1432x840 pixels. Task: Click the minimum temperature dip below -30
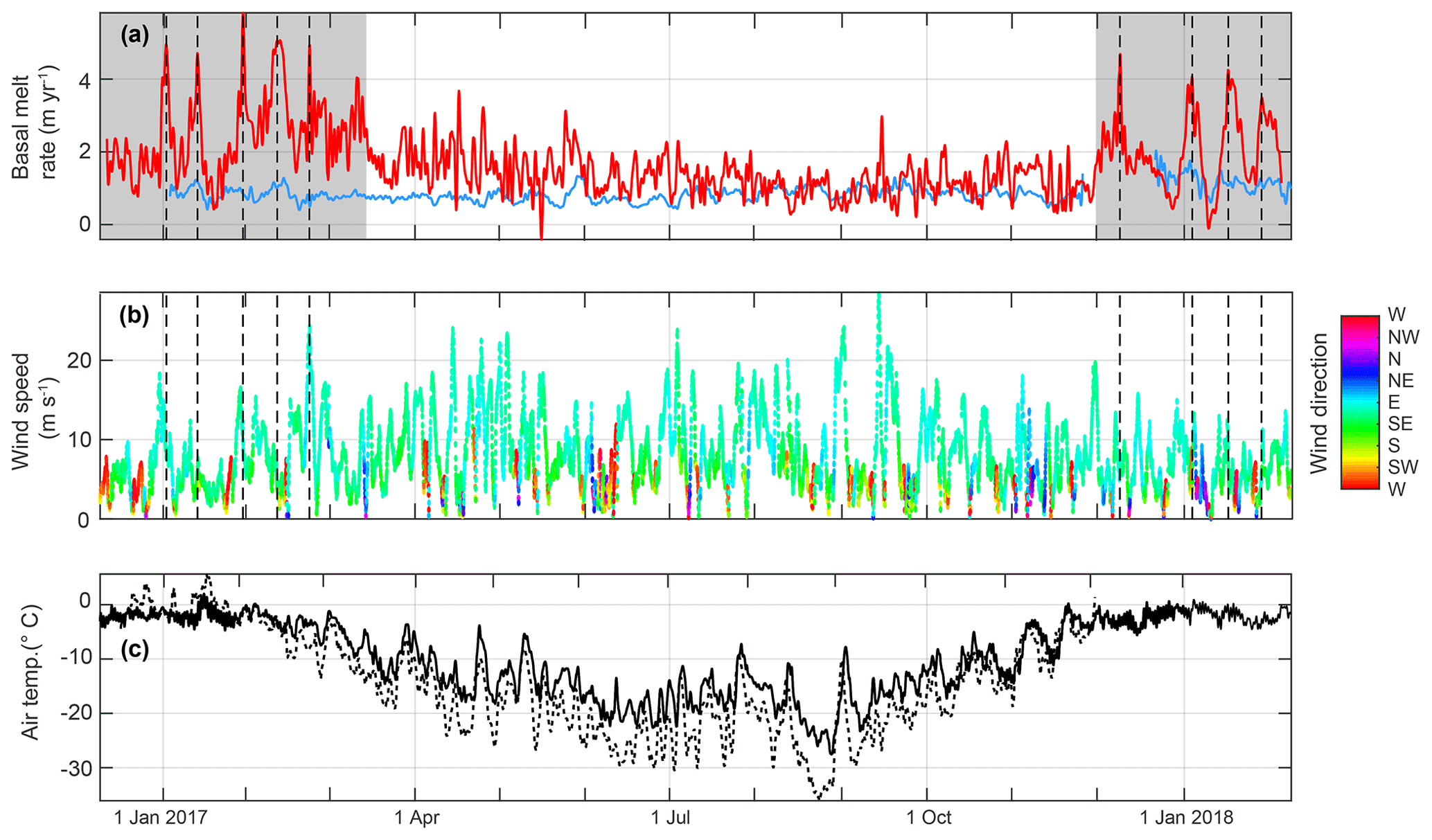820,796
